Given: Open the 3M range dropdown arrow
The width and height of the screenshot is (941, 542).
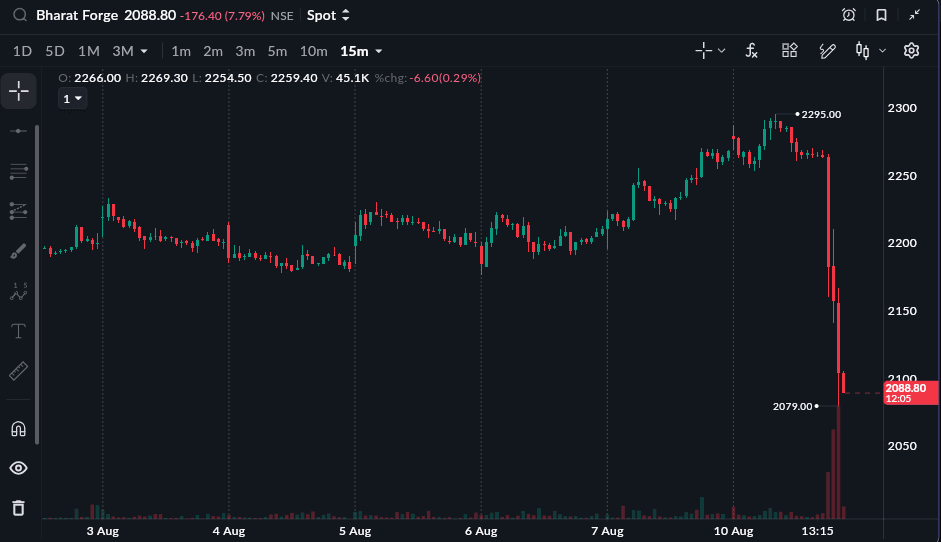Looking at the screenshot, I should tap(144, 52).
